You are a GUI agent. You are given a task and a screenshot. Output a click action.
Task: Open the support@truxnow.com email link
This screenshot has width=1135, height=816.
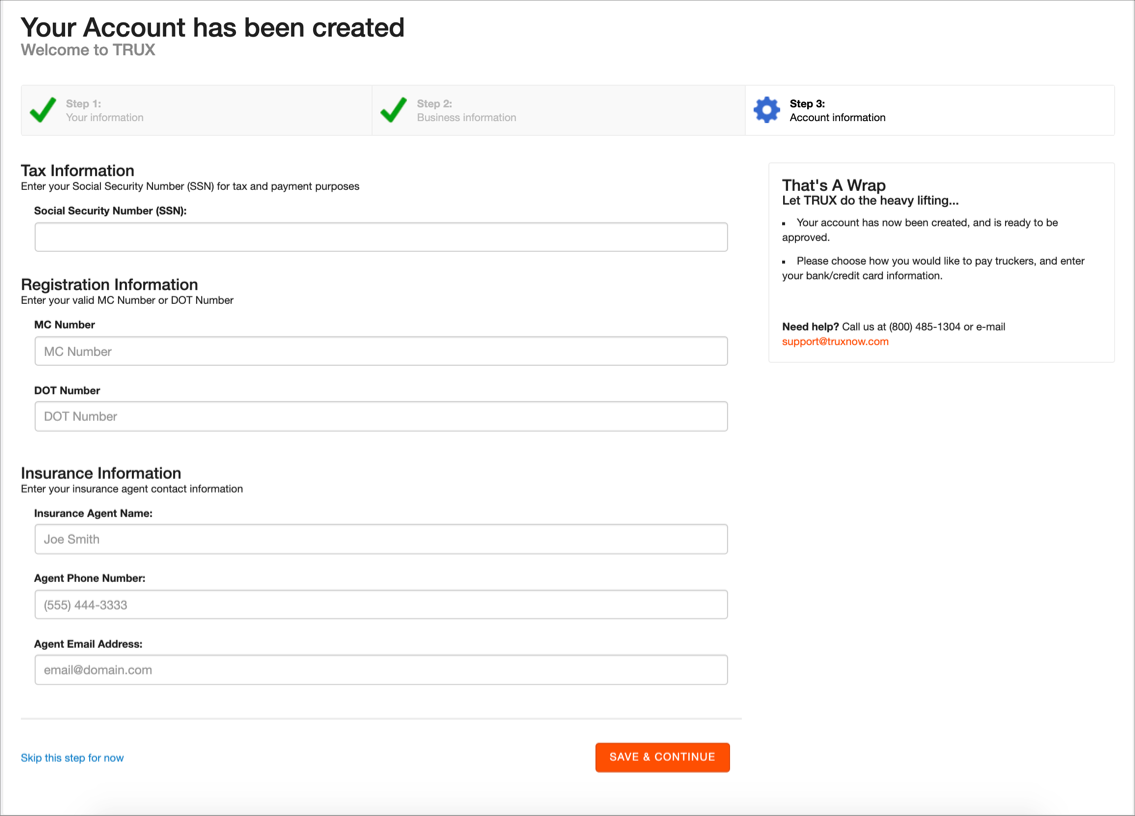pyautogui.click(x=835, y=342)
